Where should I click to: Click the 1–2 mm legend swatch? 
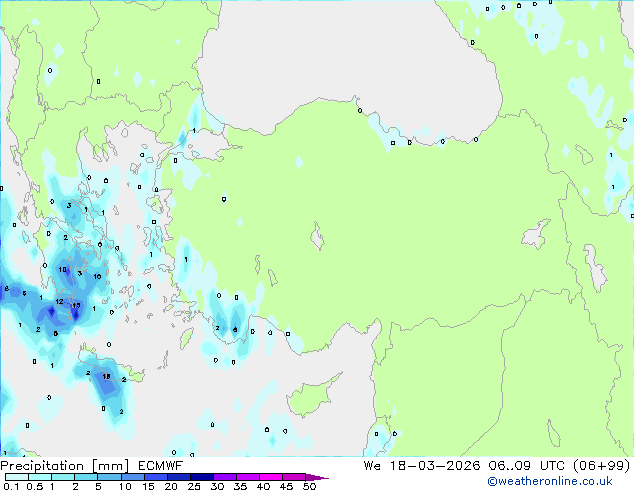[63, 477]
